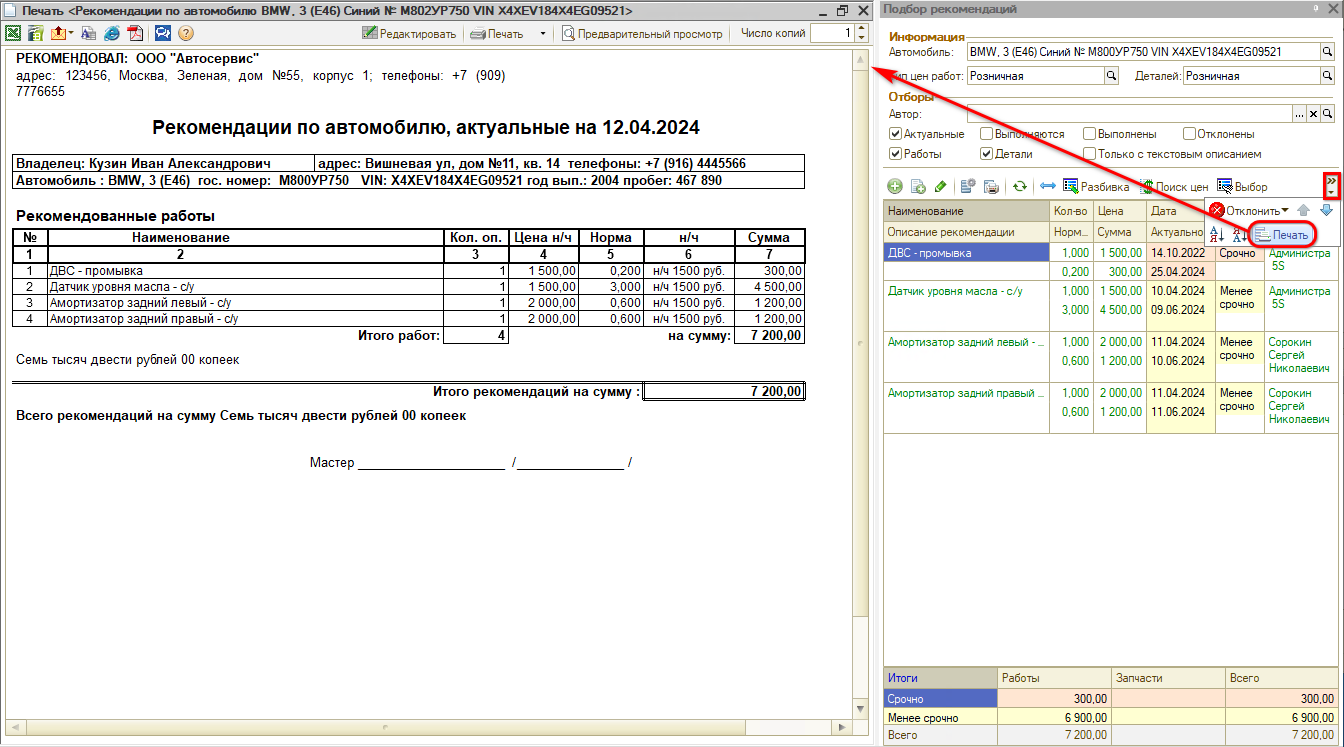Open search for the Автомобиль field
This screenshot has height=747, width=1344.
[x=1328, y=51]
